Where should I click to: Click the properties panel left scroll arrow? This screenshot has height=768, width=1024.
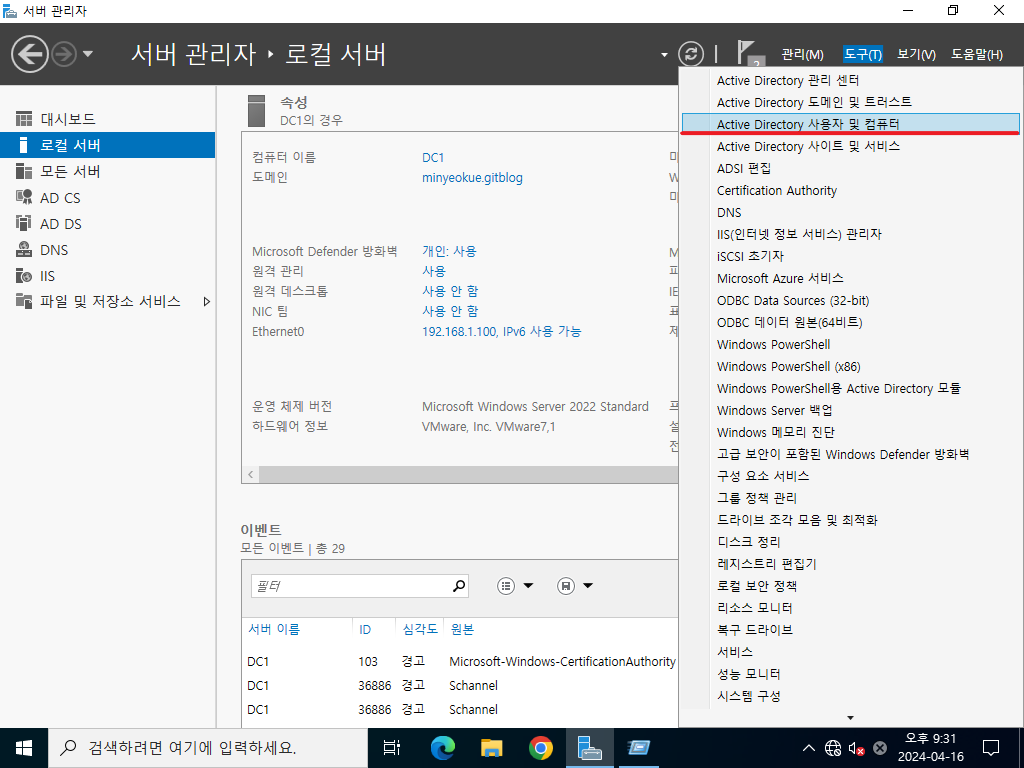[251, 475]
